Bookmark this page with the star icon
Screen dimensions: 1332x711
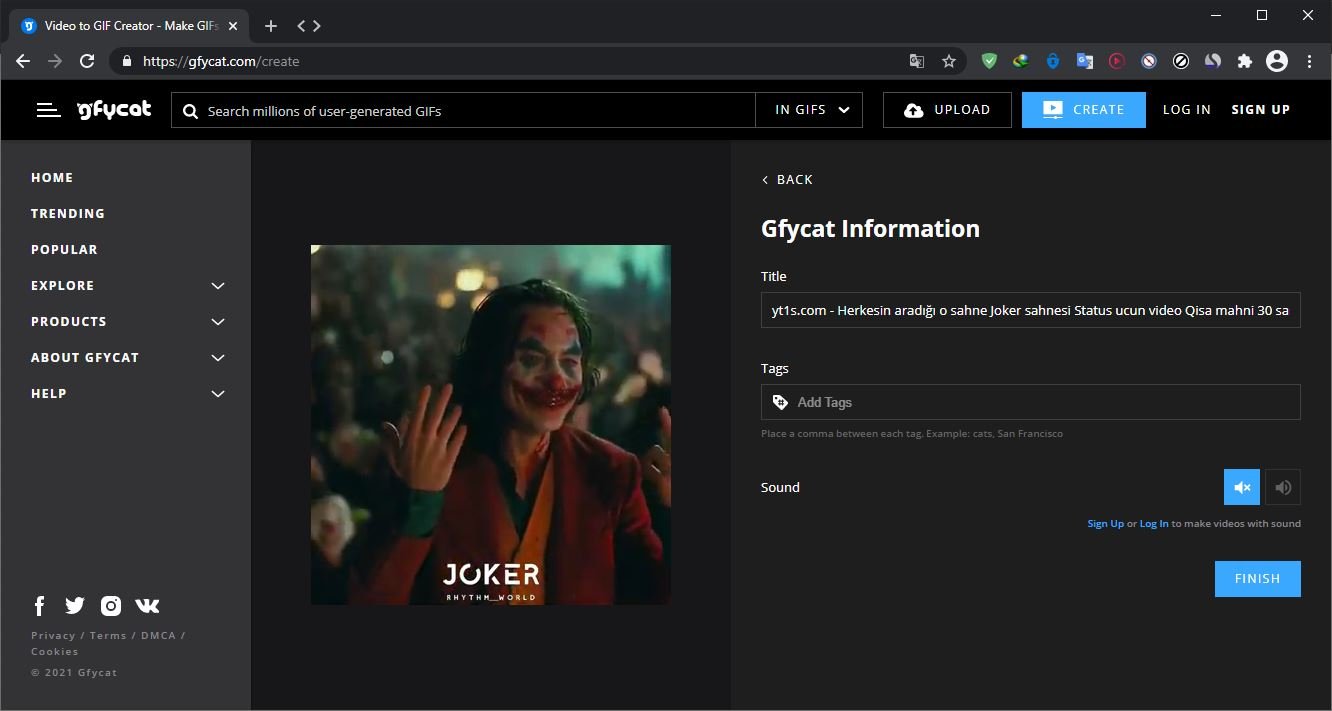pyautogui.click(x=949, y=61)
